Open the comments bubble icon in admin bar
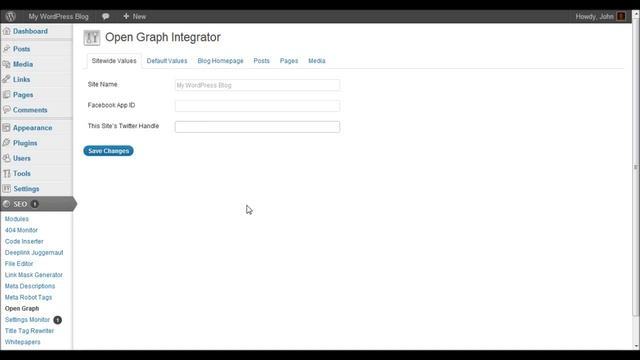This screenshot has height=360, width=640. click(106, 16)
